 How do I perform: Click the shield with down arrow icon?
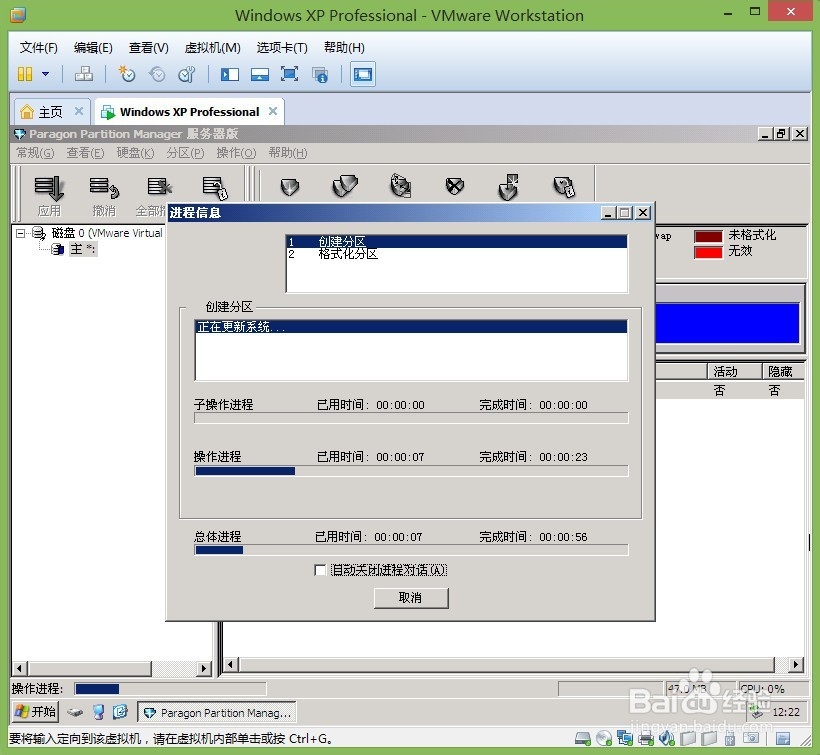tap(508, 187)
